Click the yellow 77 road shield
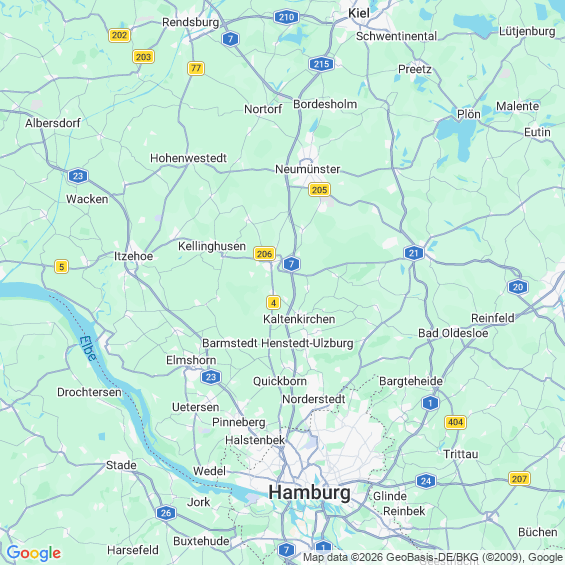This screenshot has height=565, width=565. coord(196,68)
